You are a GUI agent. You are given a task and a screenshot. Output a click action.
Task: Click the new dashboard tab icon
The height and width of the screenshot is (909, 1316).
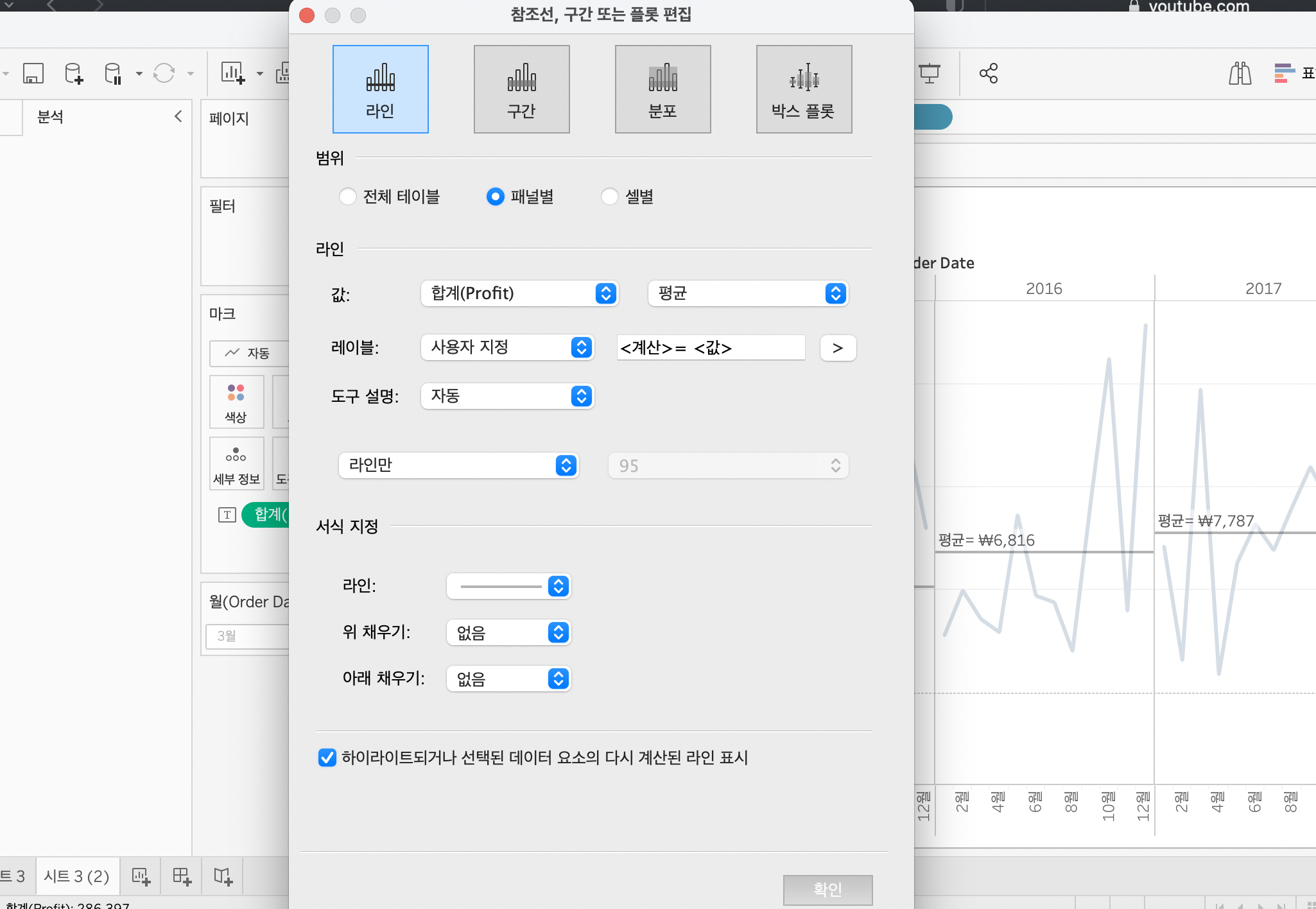coord(182,876)
